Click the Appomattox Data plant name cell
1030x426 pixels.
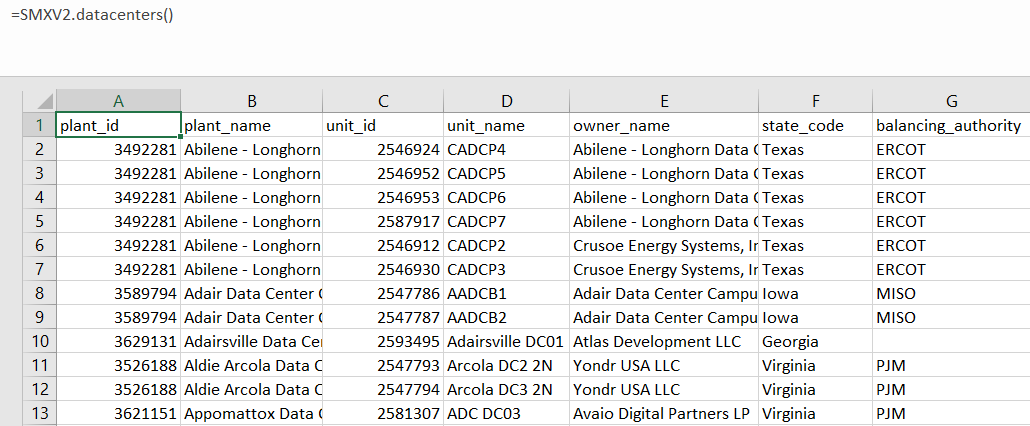[252, 413]
